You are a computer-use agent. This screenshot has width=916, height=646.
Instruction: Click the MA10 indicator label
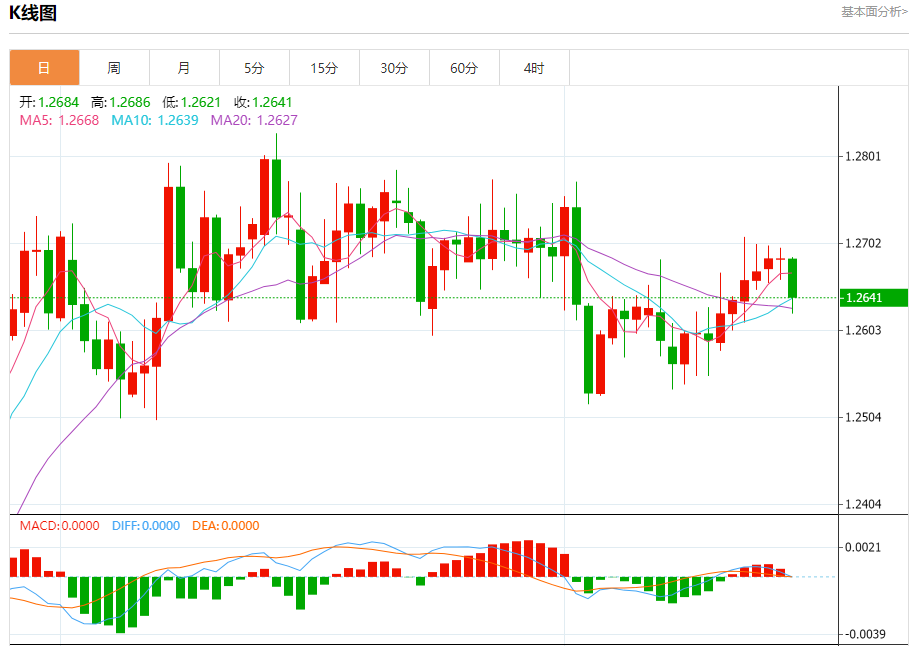tap(155, 120)
